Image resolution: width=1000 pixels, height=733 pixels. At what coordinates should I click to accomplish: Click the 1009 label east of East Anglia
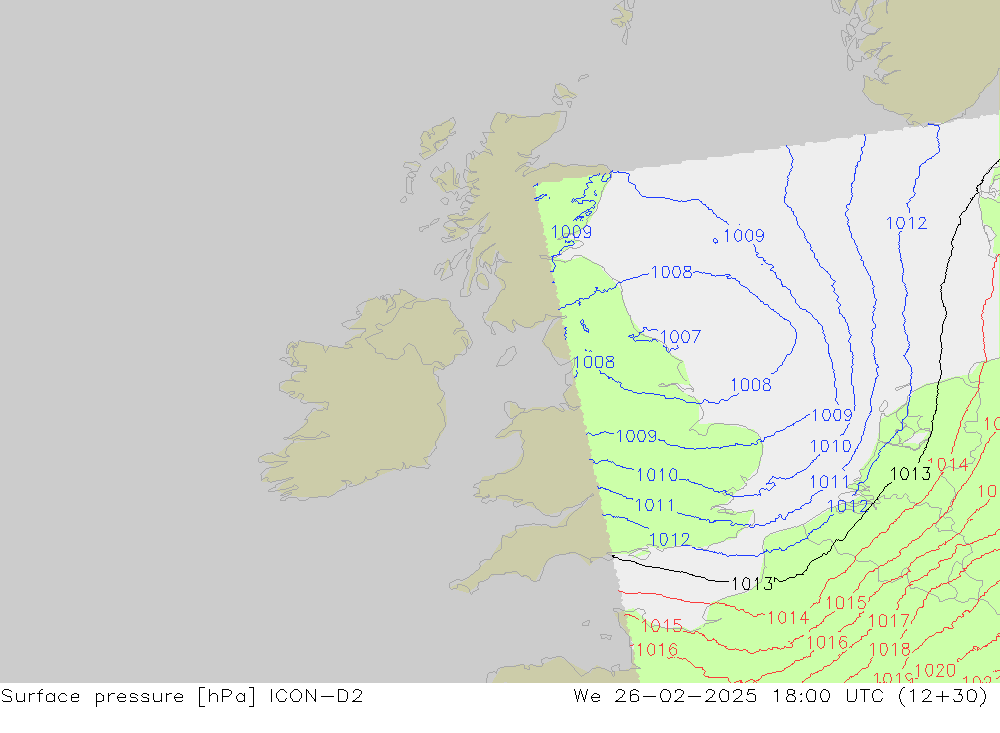tap(832, 415)
